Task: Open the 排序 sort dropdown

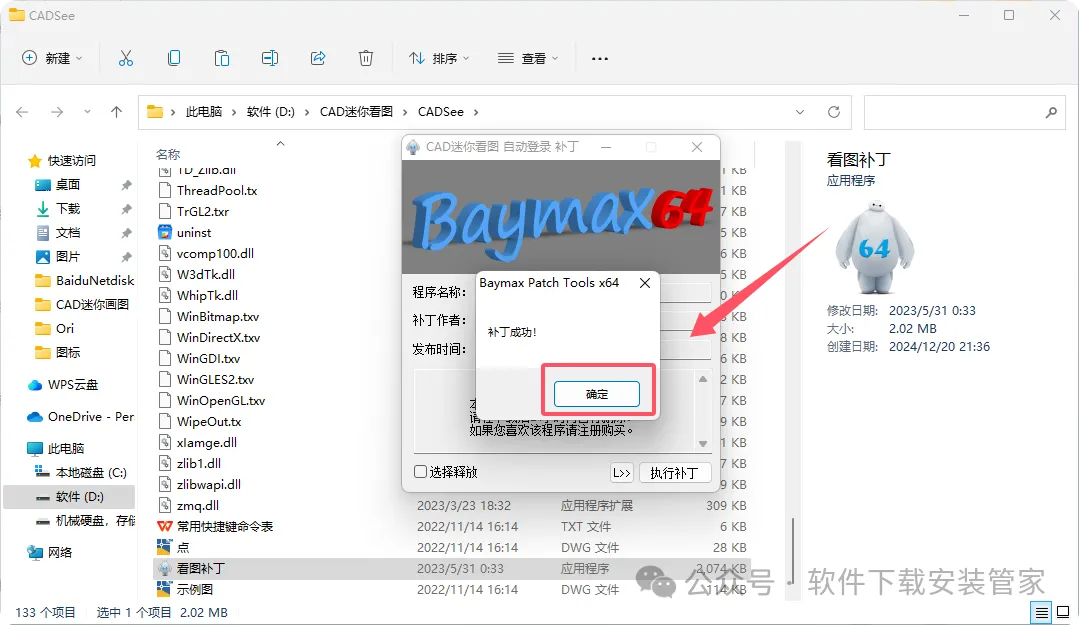Action: click(439, 59)
